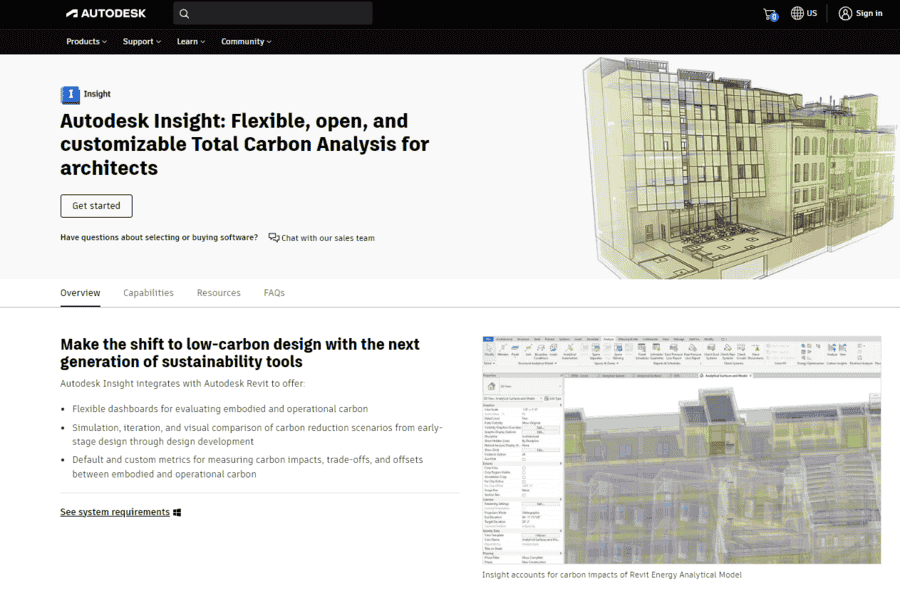
Task: Click the Get started button
Action: [x=96, y=206]
